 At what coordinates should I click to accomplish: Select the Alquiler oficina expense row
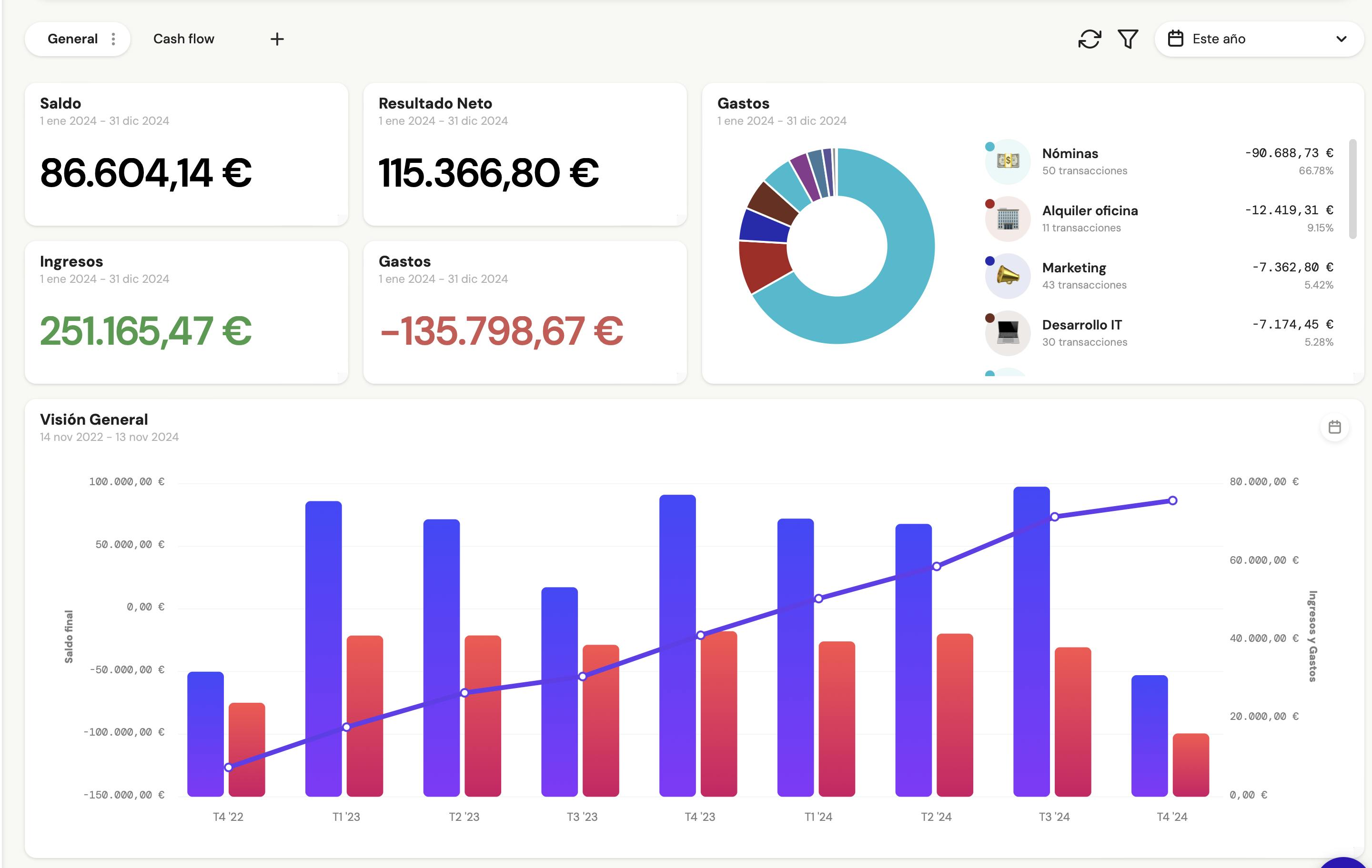point(1160,219)
